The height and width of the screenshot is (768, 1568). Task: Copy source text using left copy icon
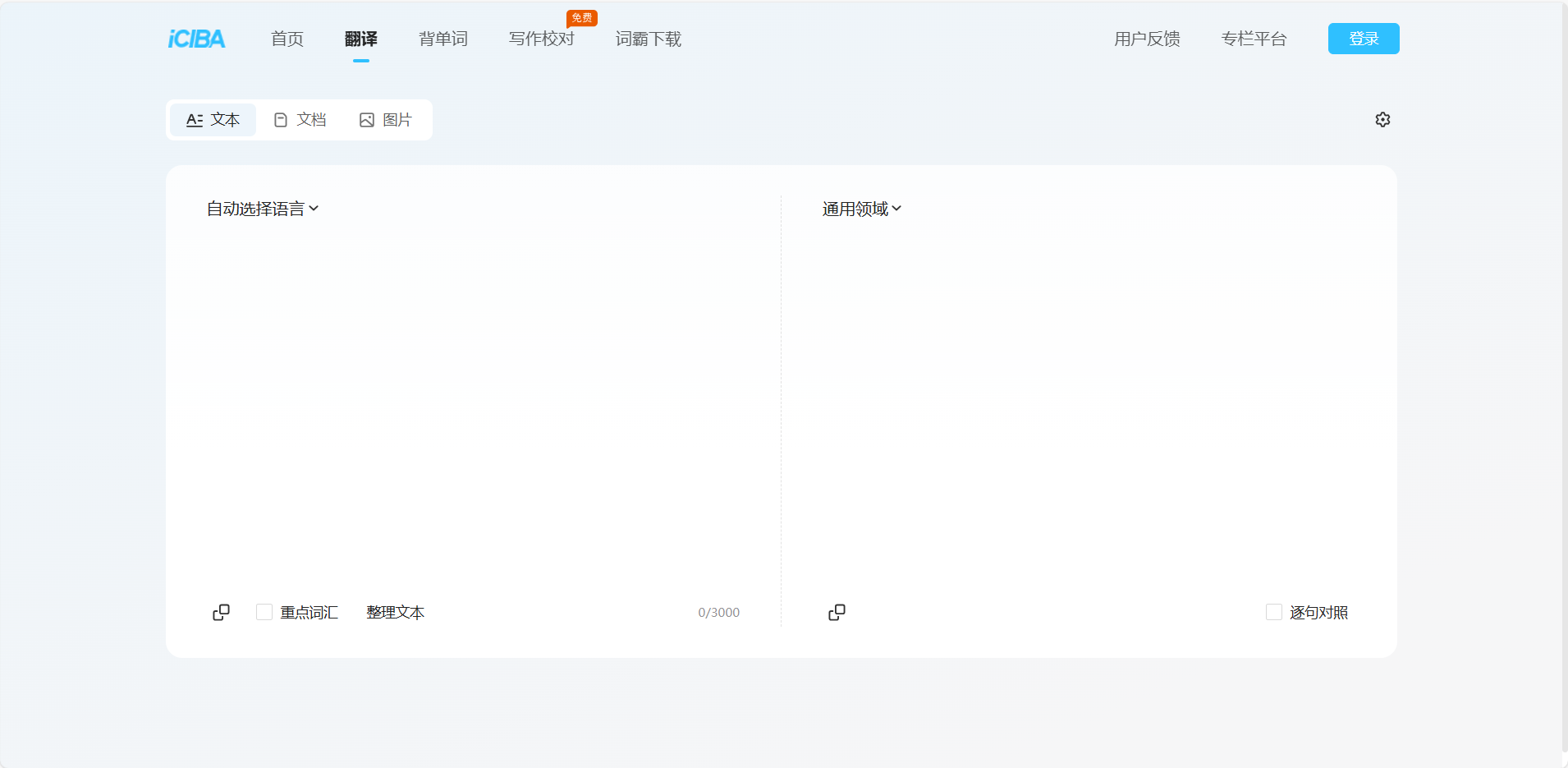tap(221, 613)
